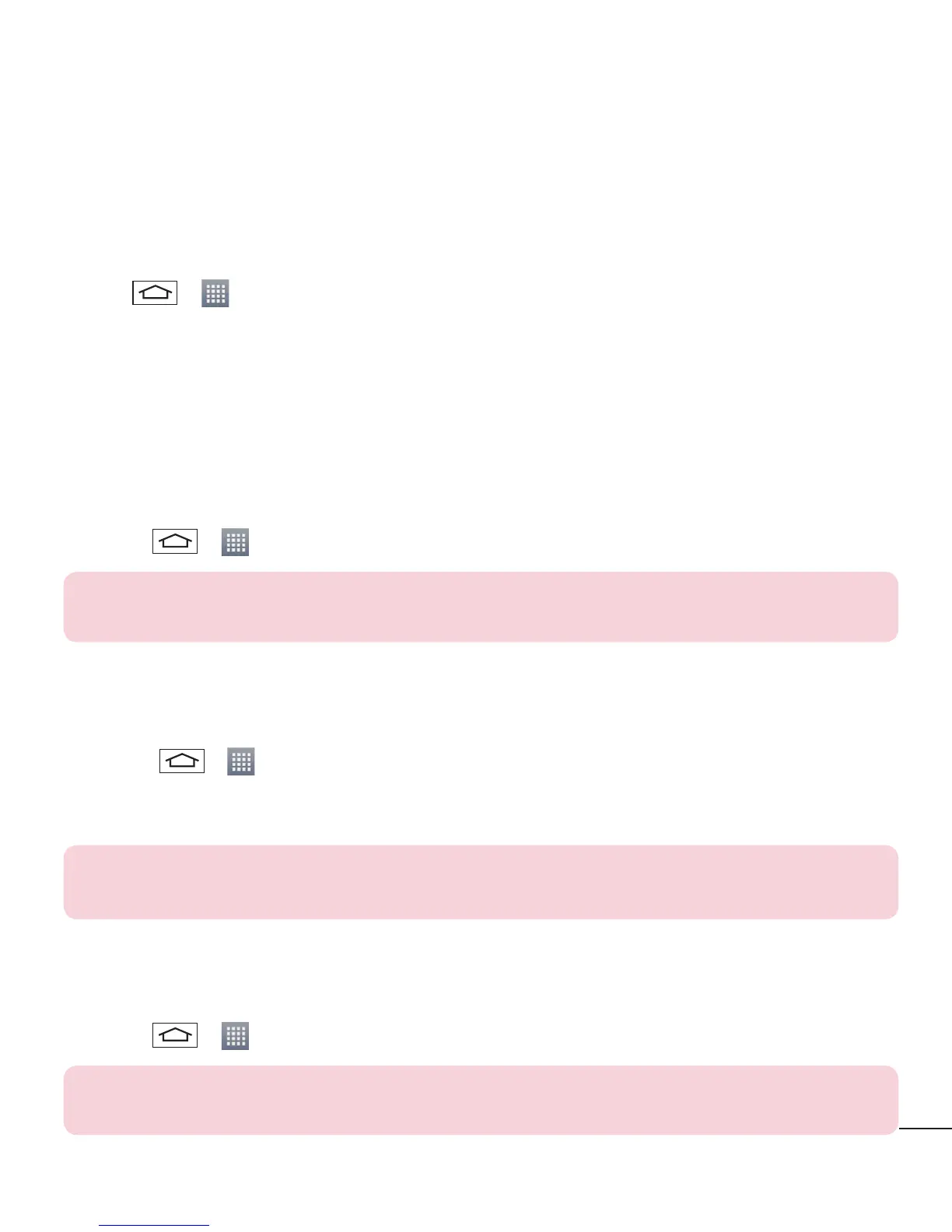The width and height of the screenshot is (952, 1232).
Task: Tap the bottommost Home key icon
Action: tap(175, 1035)
